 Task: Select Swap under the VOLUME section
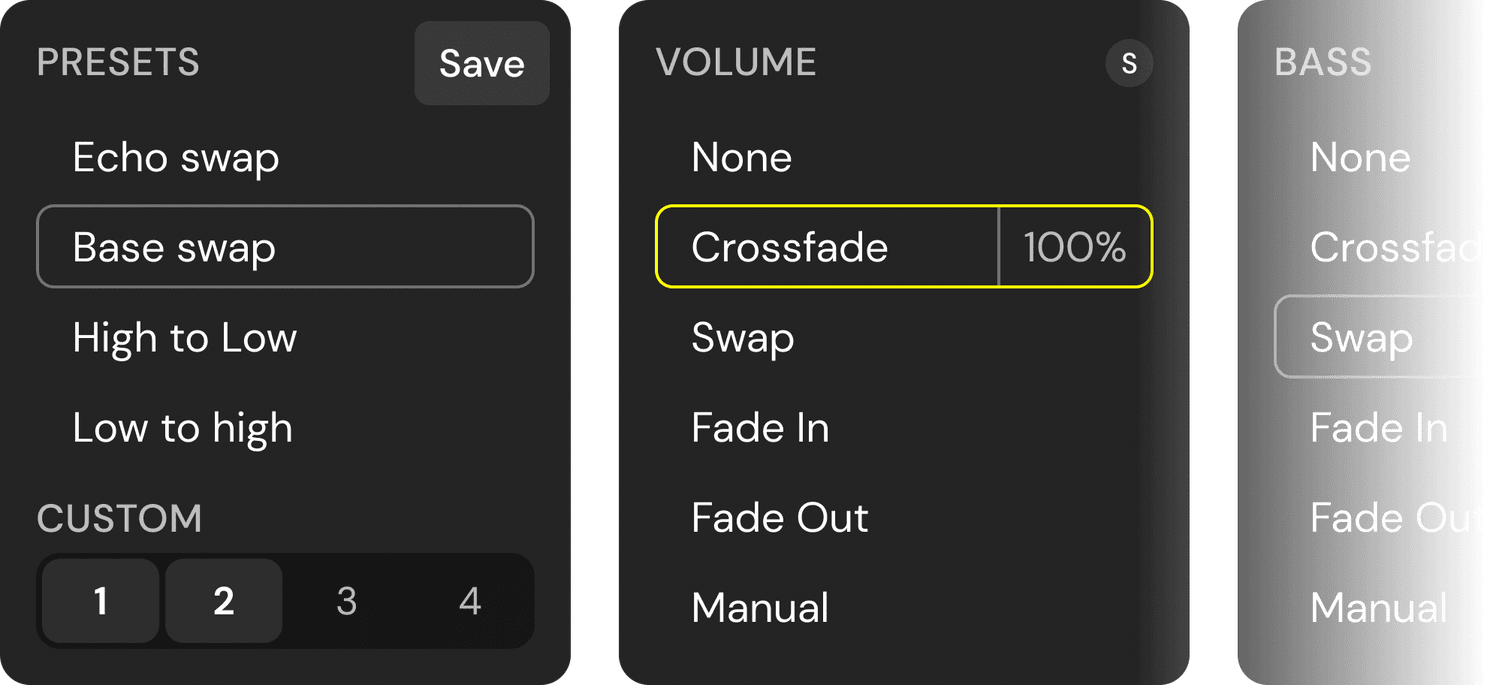click(741, 337)
